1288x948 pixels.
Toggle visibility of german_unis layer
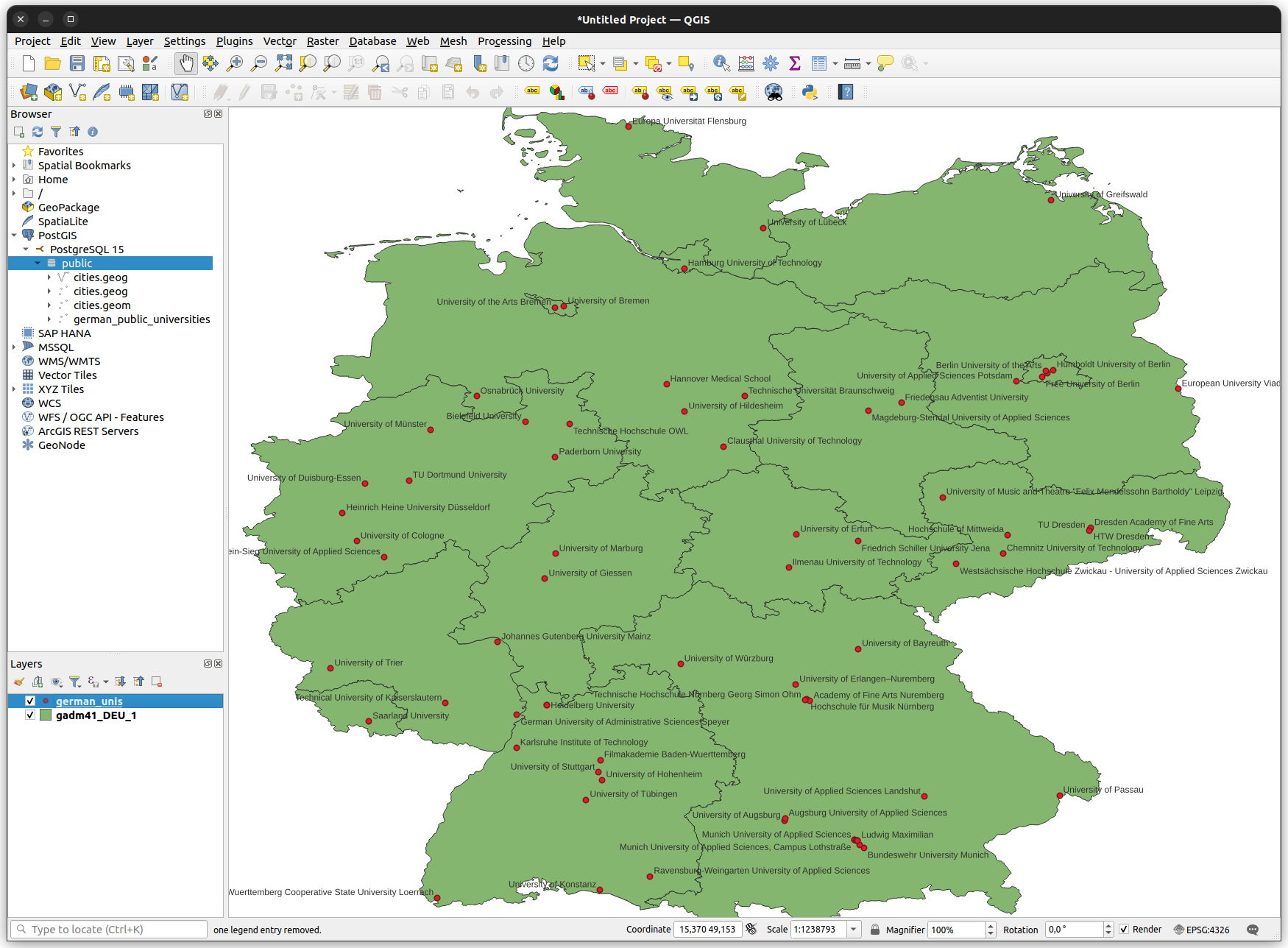pos(30,701)
